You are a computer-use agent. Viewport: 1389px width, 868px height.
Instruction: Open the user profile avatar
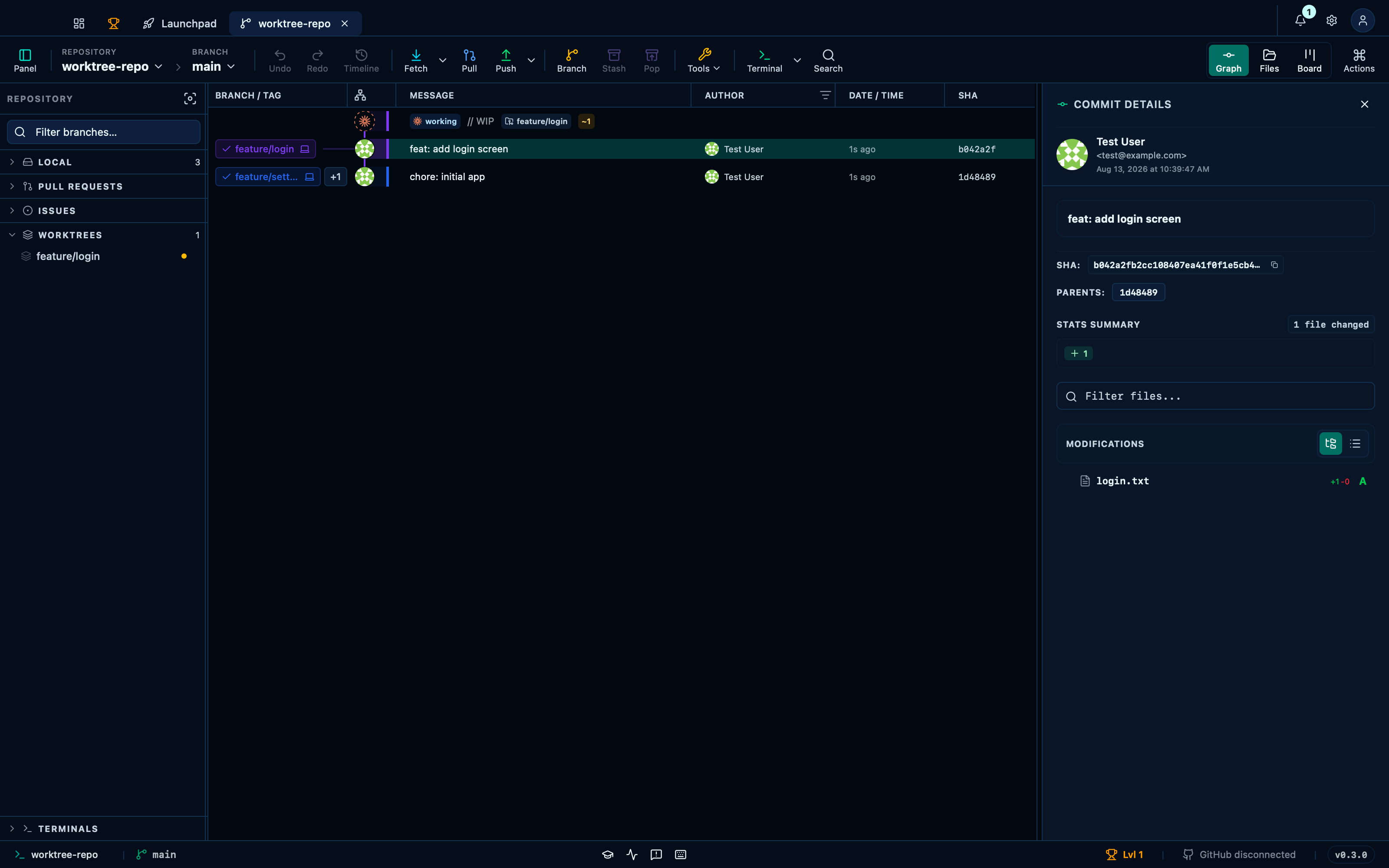click(x=1363, y=21)
